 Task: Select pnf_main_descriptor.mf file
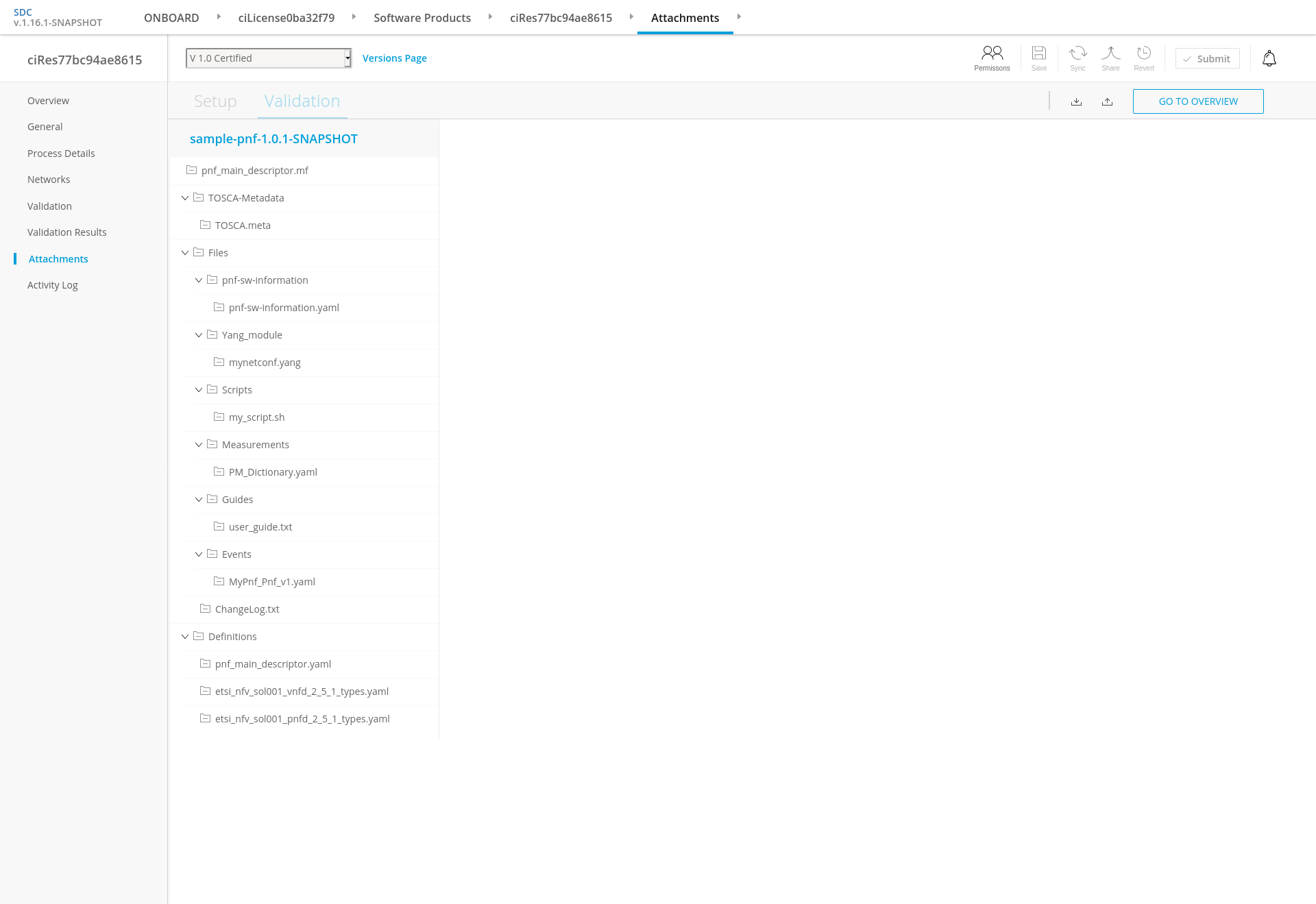click(x=254, y=171)
